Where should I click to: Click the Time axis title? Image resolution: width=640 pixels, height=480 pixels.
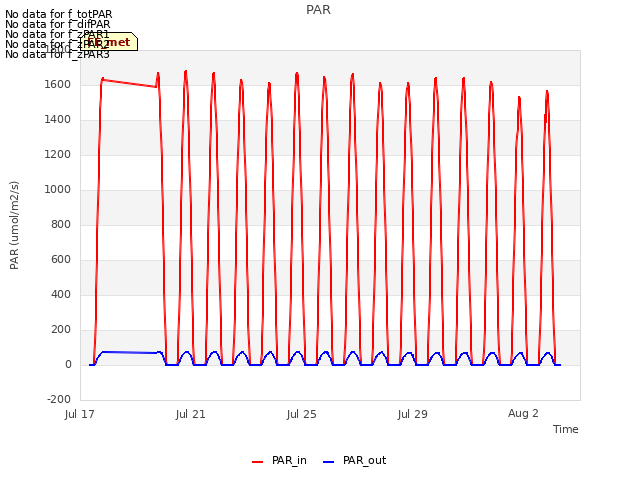(x=566, y=429)
